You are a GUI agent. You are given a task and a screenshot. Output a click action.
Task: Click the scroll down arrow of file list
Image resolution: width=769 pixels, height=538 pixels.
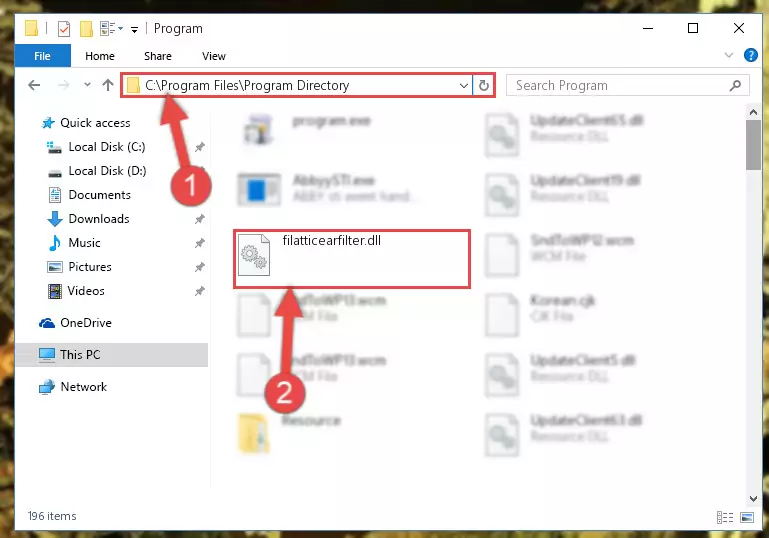pos(753,498)
